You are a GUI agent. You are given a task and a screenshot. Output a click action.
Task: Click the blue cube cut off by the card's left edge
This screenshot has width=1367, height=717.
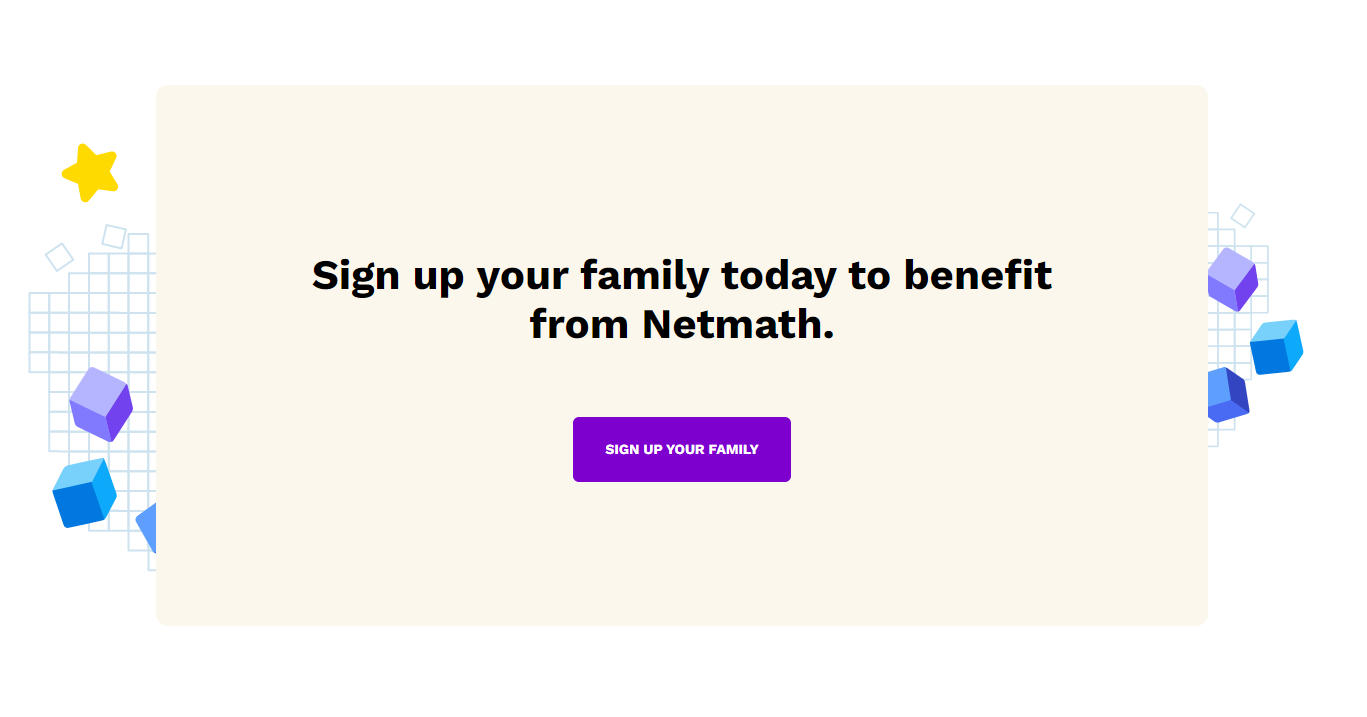148,527
